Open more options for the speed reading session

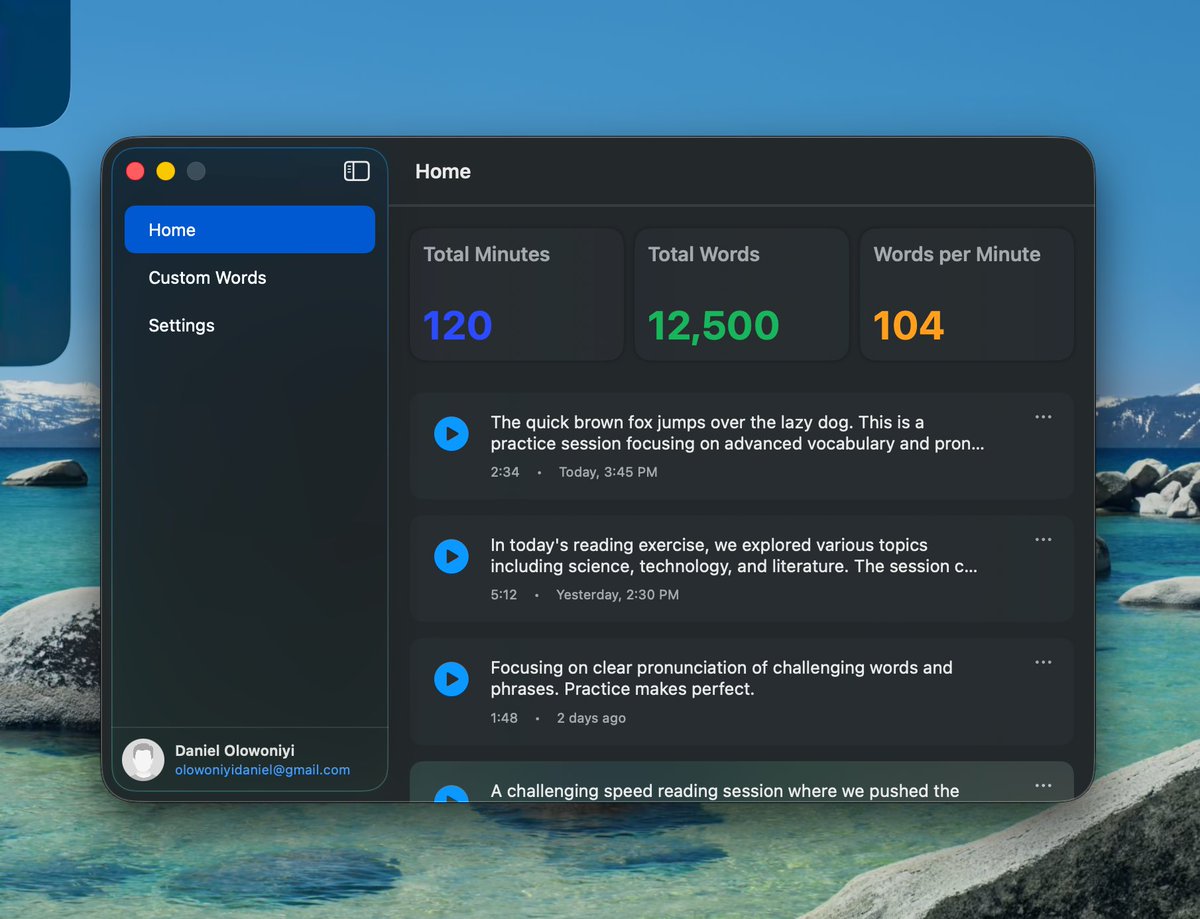[x=1043, y=785]
